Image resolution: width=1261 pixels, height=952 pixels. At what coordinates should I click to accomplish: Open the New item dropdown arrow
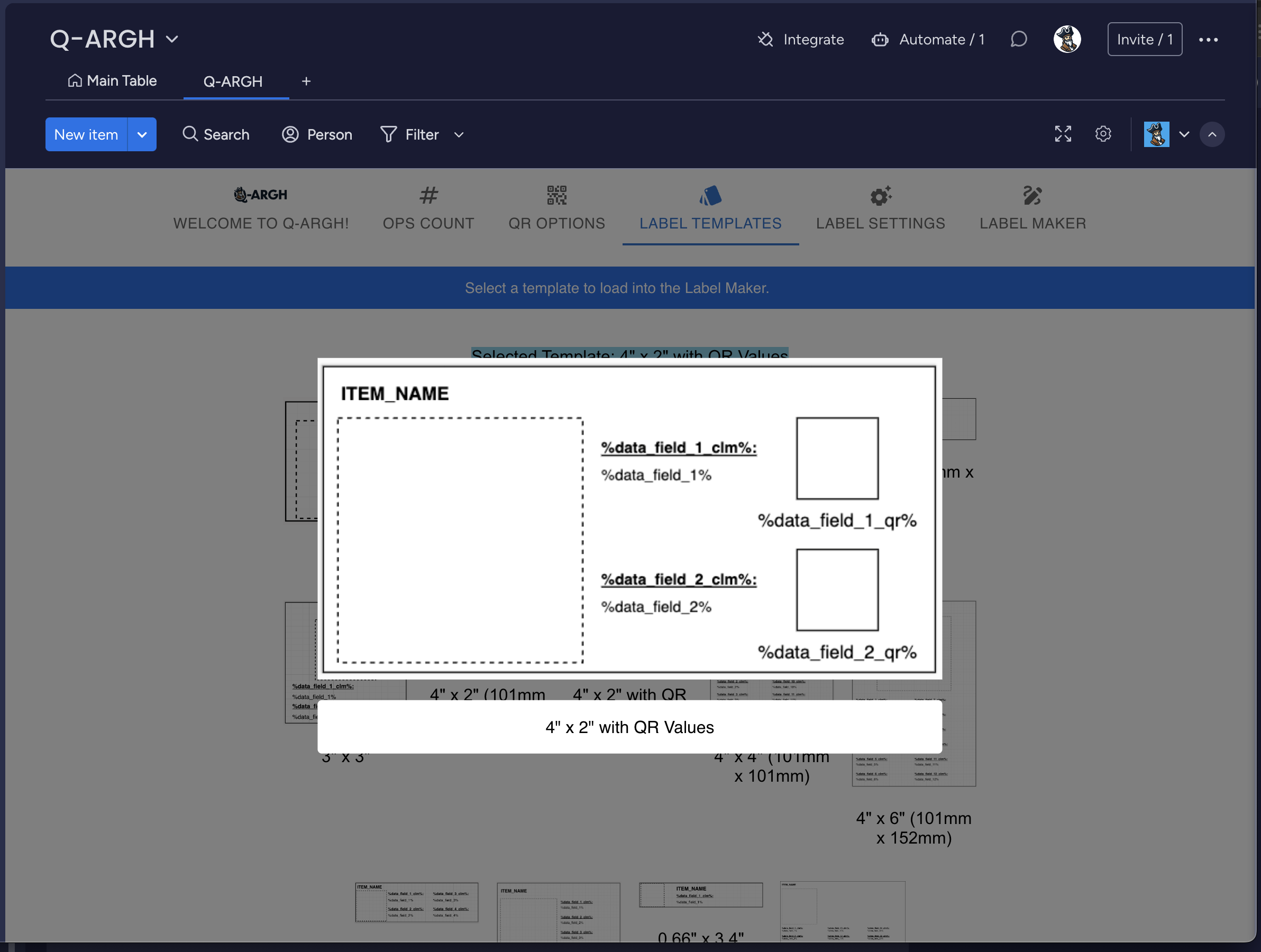(142, 134)
